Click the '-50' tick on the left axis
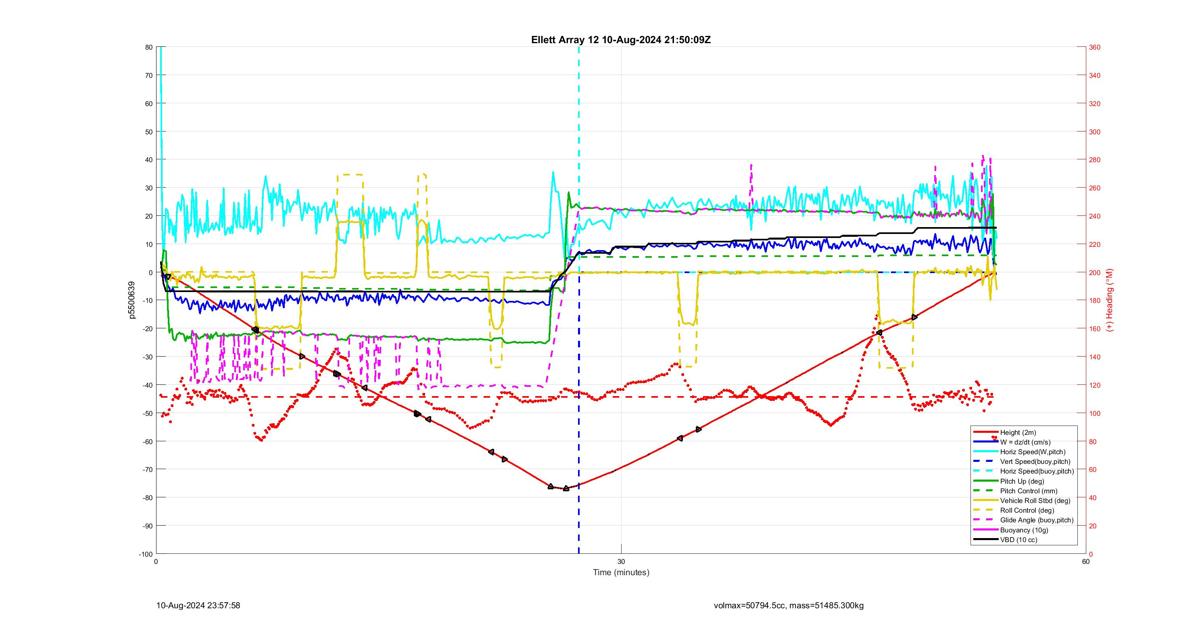This screenshot has height=622, width=1200. (x=146, y=413)
